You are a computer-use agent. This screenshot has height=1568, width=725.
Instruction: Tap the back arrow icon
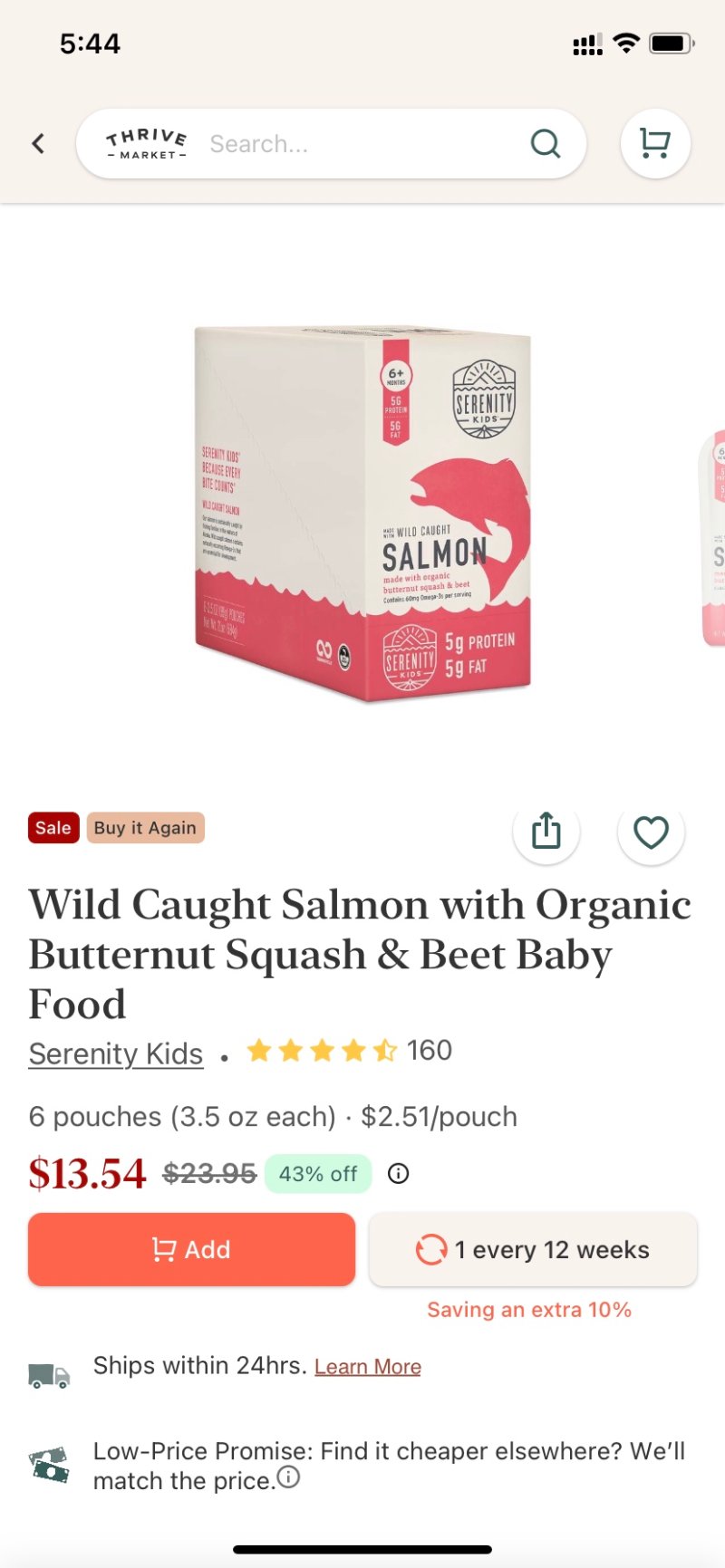click(38, 143)
